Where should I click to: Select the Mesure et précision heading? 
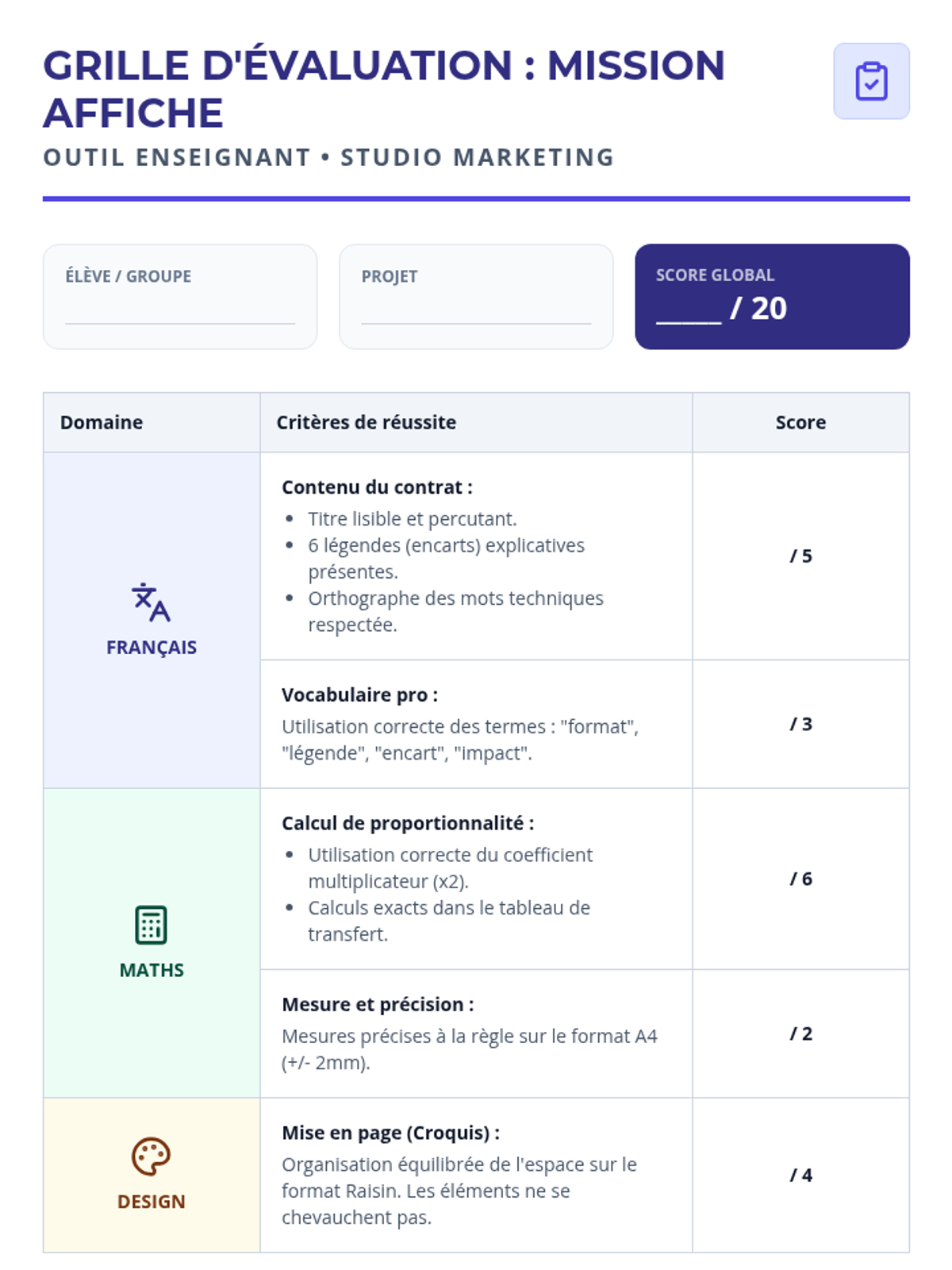[378, 1004]
